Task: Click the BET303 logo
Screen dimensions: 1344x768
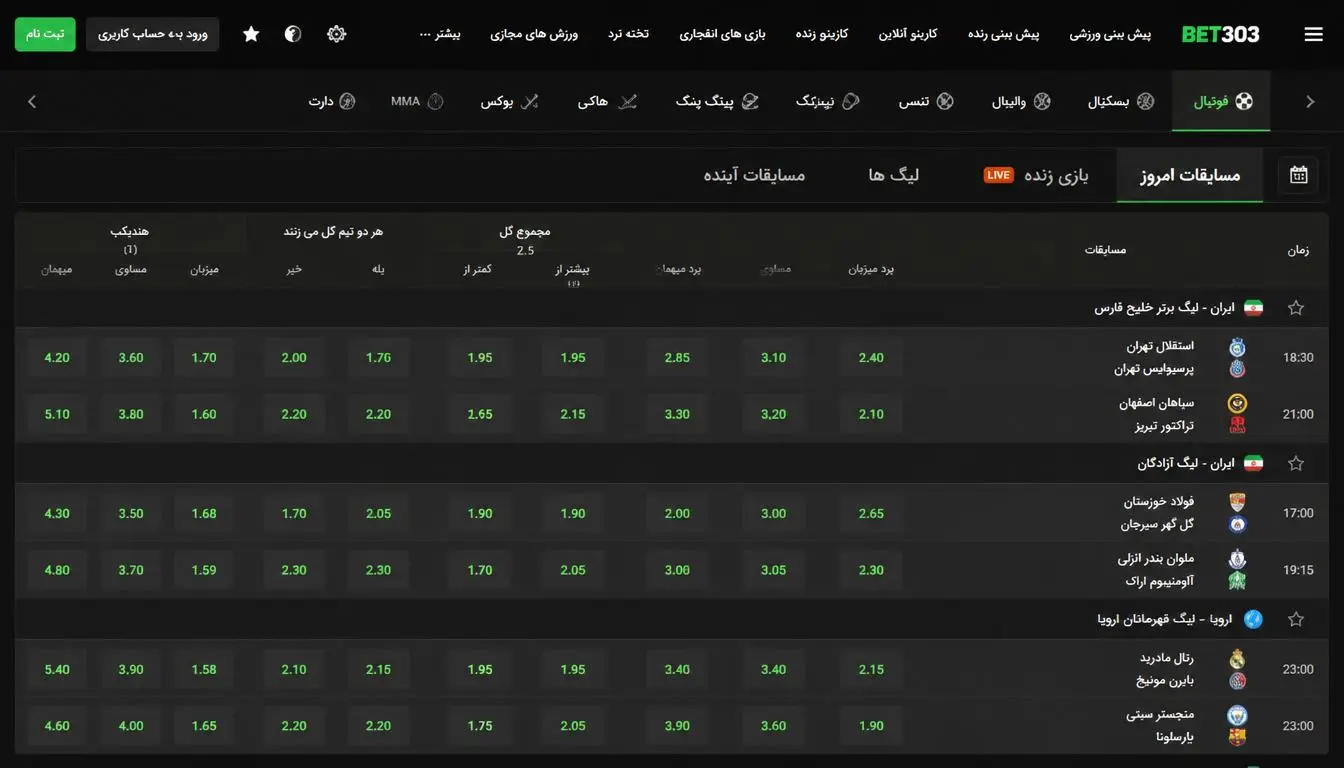Action: click(x=1220, y=35)
